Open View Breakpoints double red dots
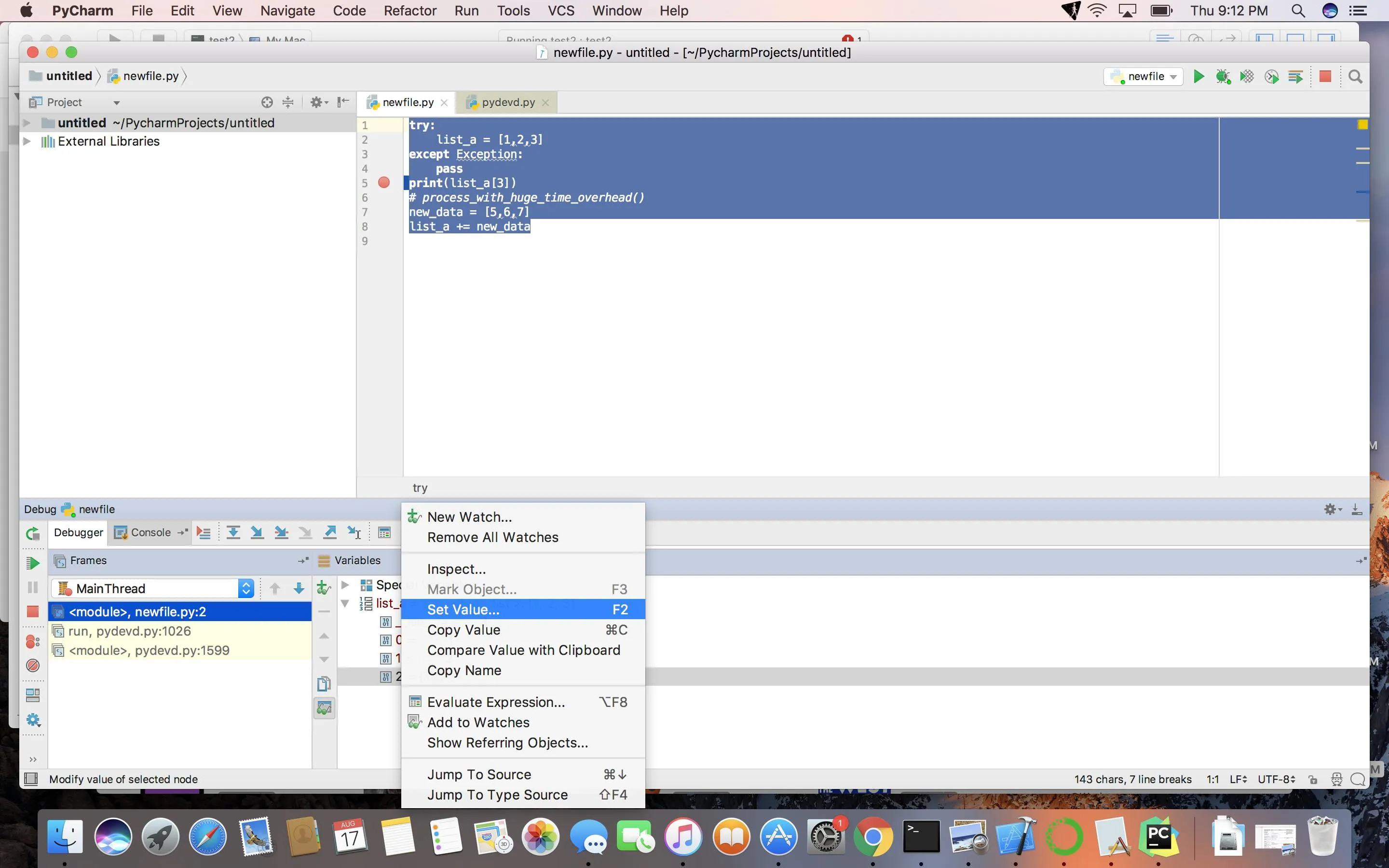The height and width of the screenshot is (868, 1389). 33,641
